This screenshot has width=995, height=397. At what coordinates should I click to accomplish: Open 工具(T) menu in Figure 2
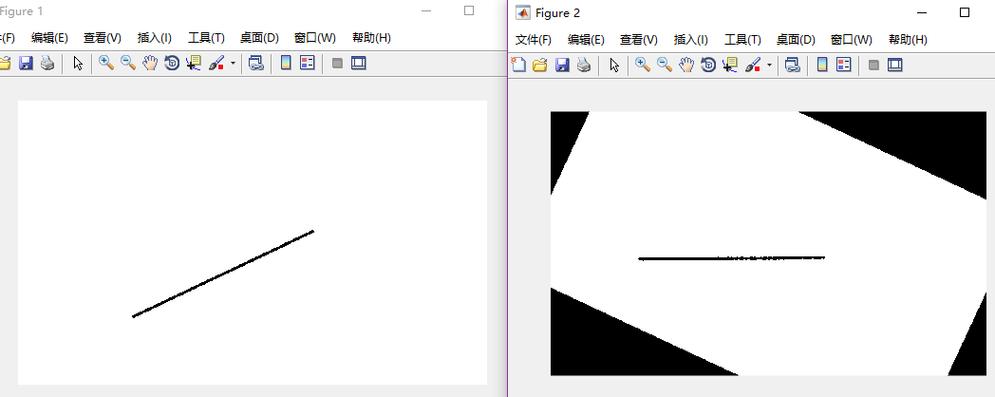click(742, 39)
